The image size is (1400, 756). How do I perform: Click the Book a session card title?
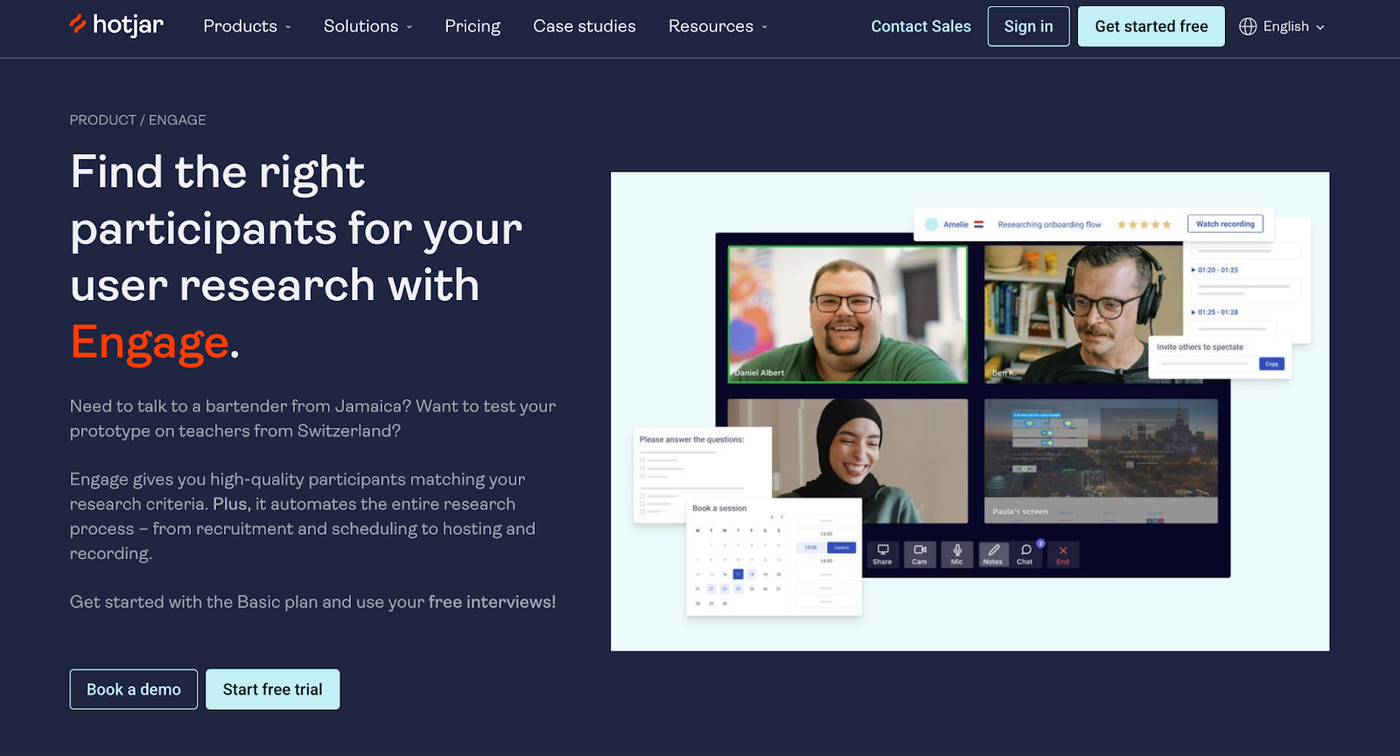pos(719,508)
